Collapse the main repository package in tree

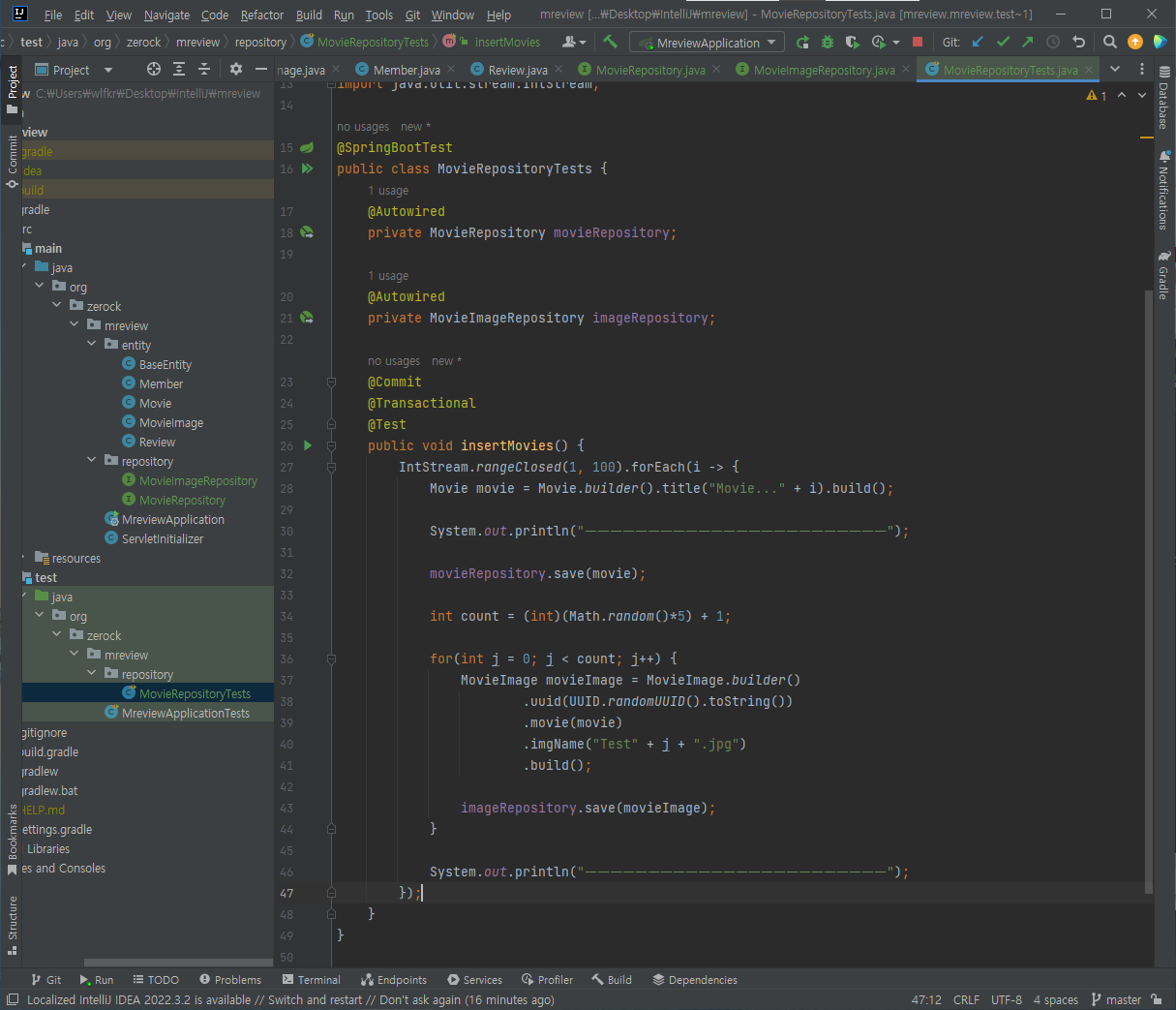tap(92, 460)
